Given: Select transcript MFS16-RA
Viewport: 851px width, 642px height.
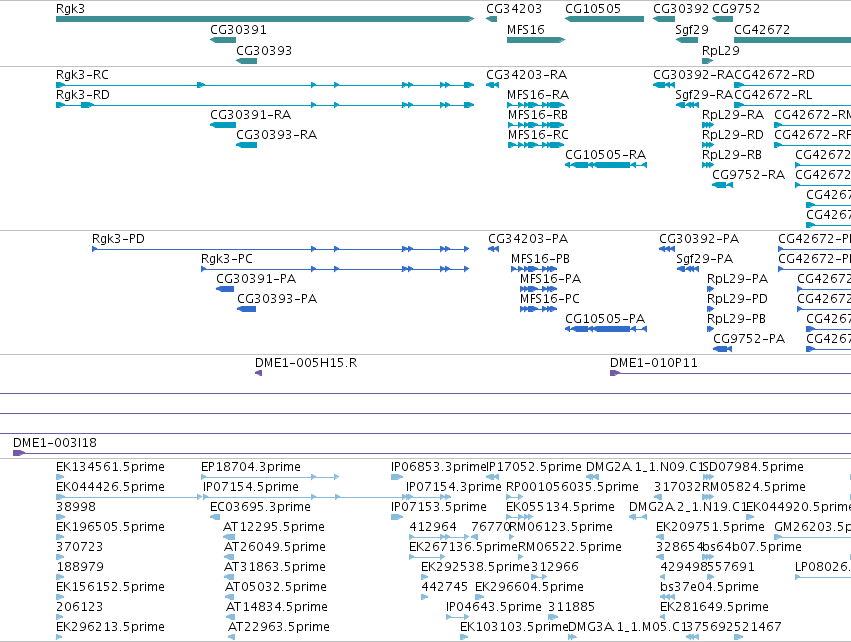Looking at the screenshot, I should click(x=536, y=105).
